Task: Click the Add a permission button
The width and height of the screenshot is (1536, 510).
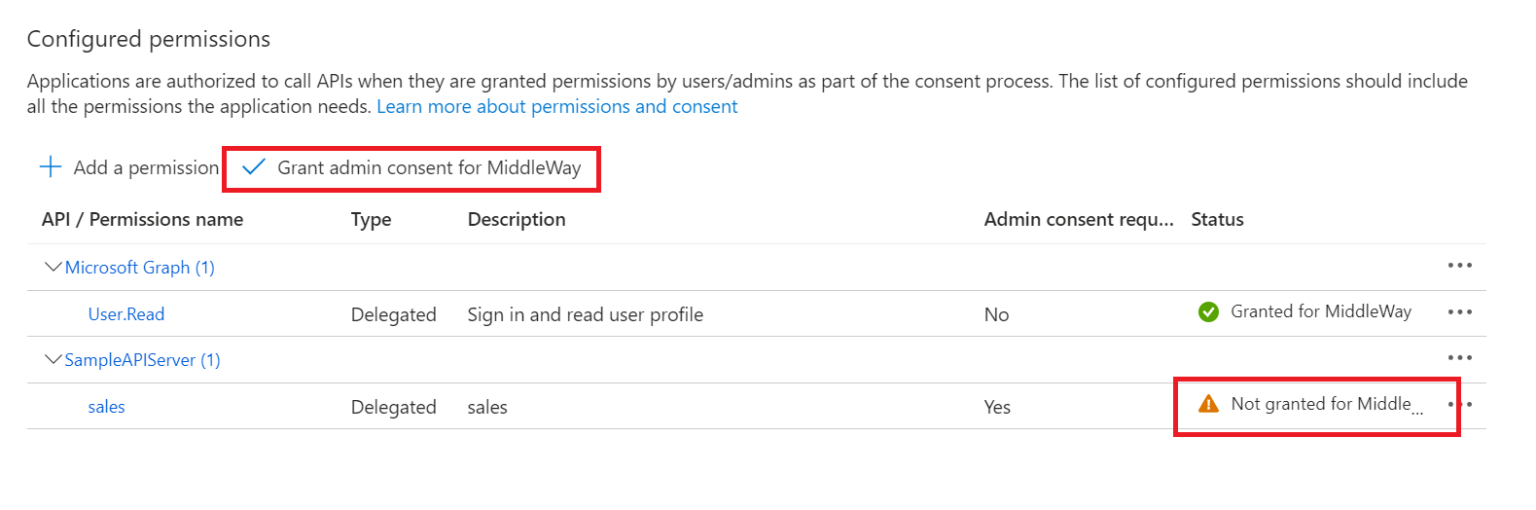Action: (x=145, y=167)
